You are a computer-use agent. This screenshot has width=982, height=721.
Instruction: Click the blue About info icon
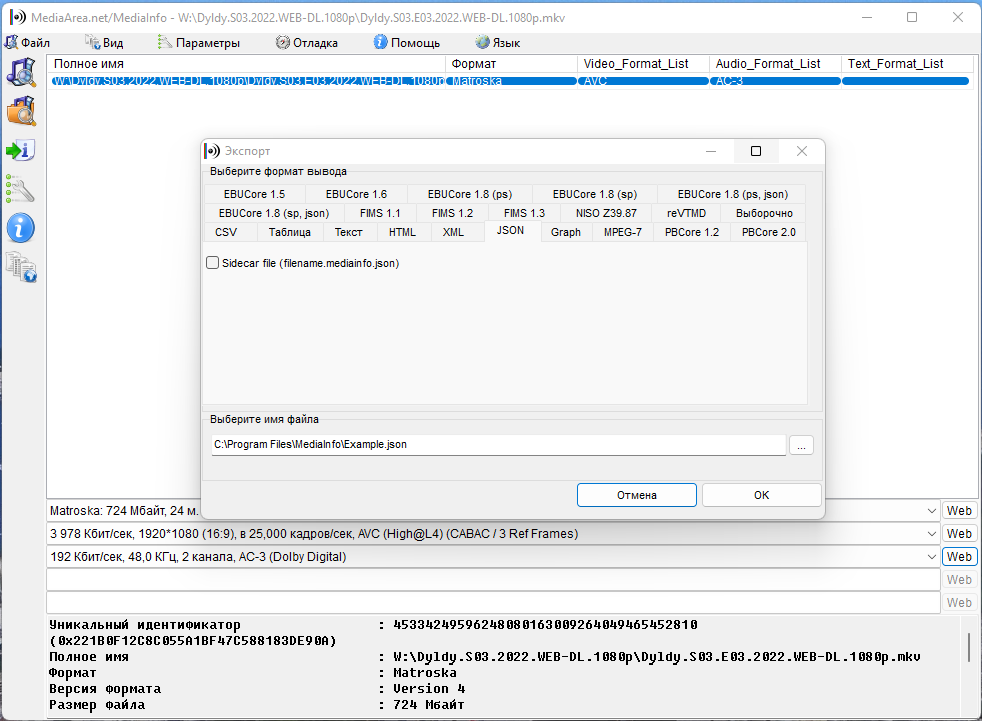(21, 228)
